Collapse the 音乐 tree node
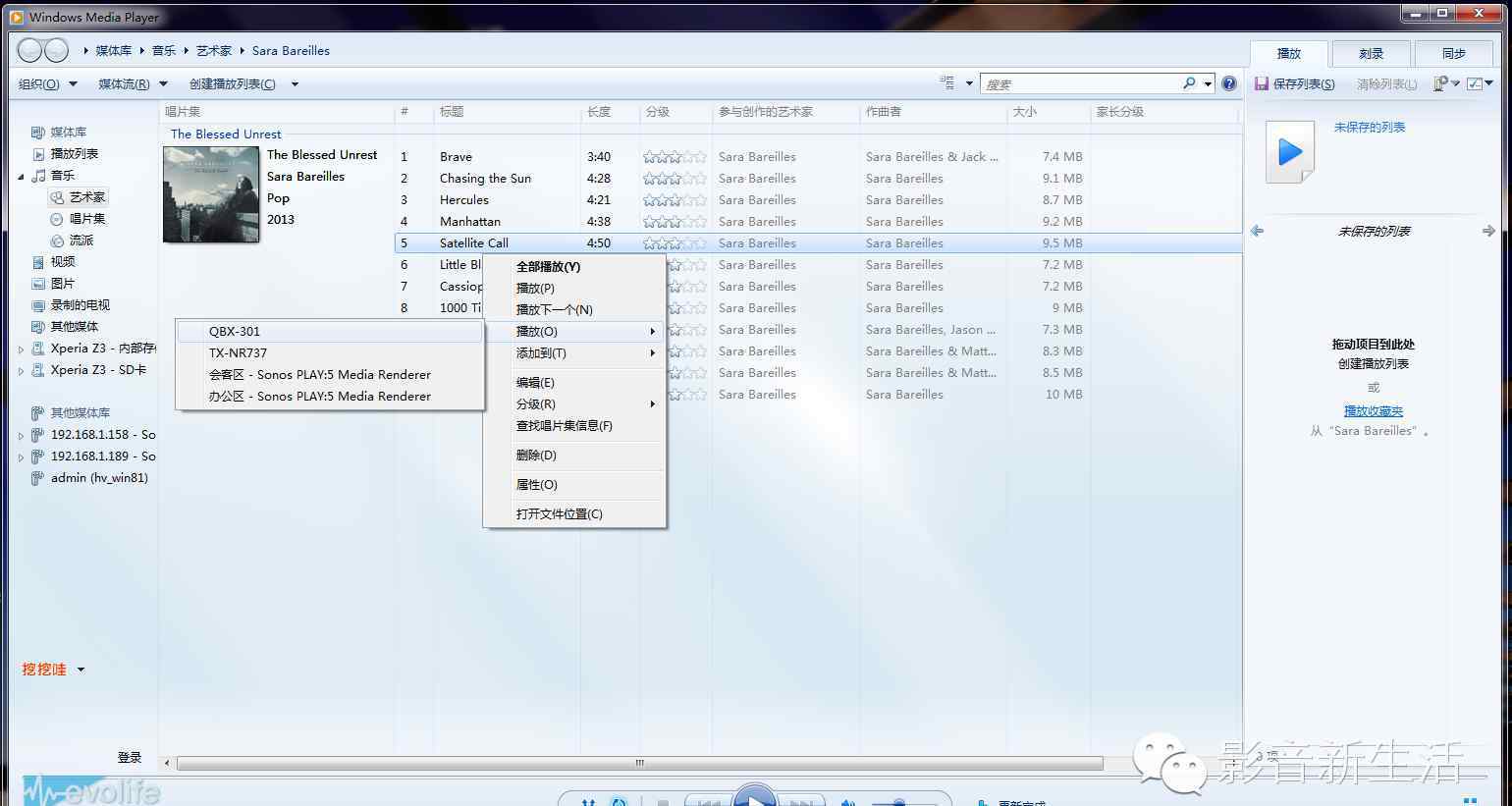 point(22,176)
